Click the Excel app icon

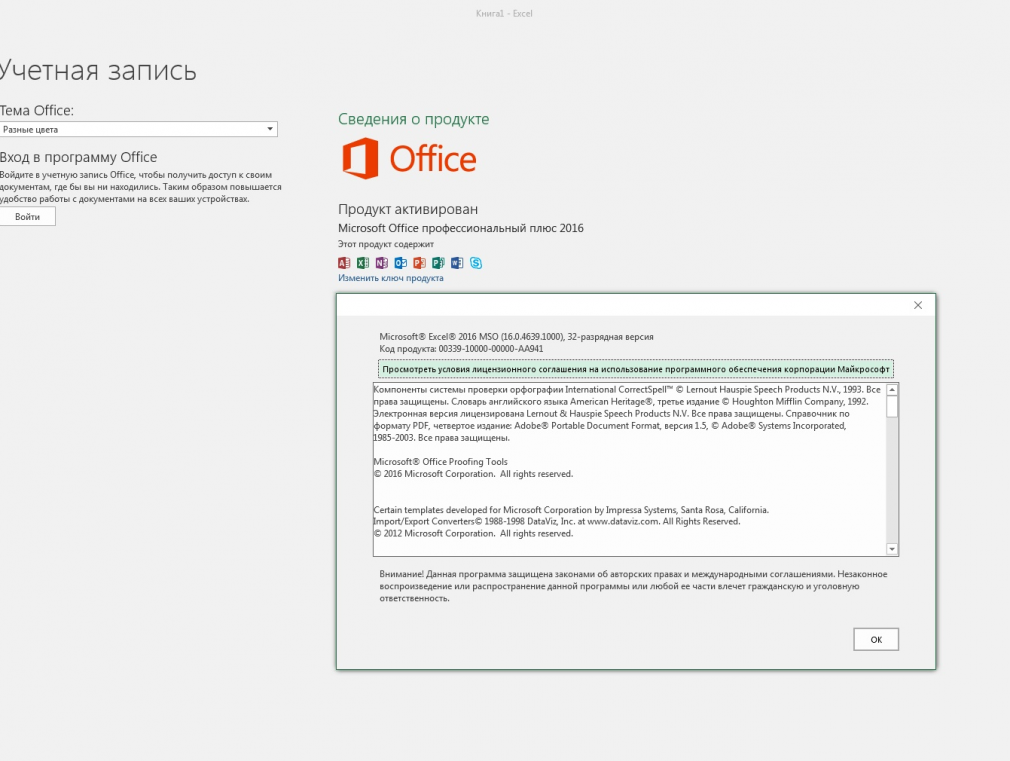363,263
